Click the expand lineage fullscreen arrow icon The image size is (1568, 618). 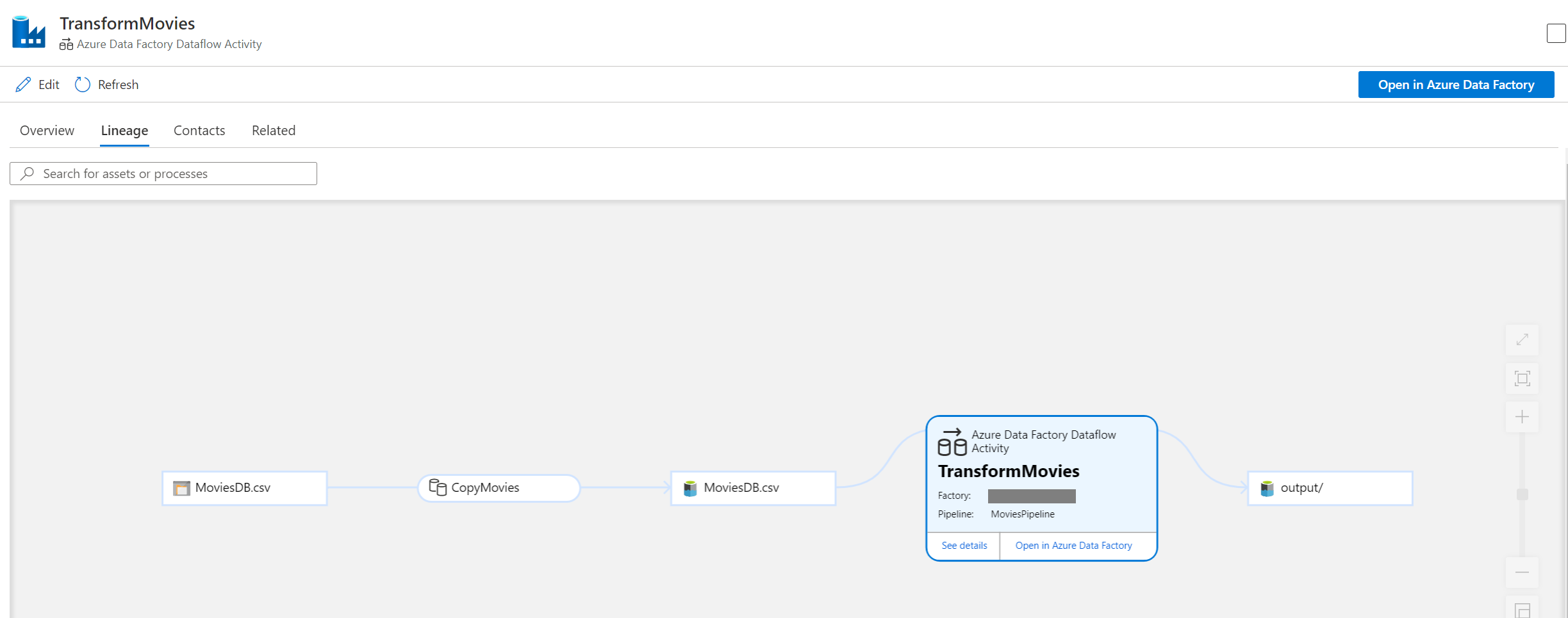(1523, 339)
